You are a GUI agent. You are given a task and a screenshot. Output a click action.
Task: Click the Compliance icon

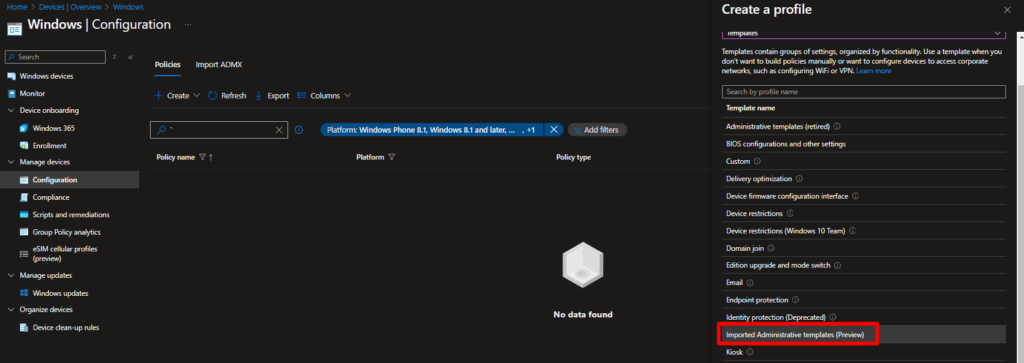coord(24,197)
